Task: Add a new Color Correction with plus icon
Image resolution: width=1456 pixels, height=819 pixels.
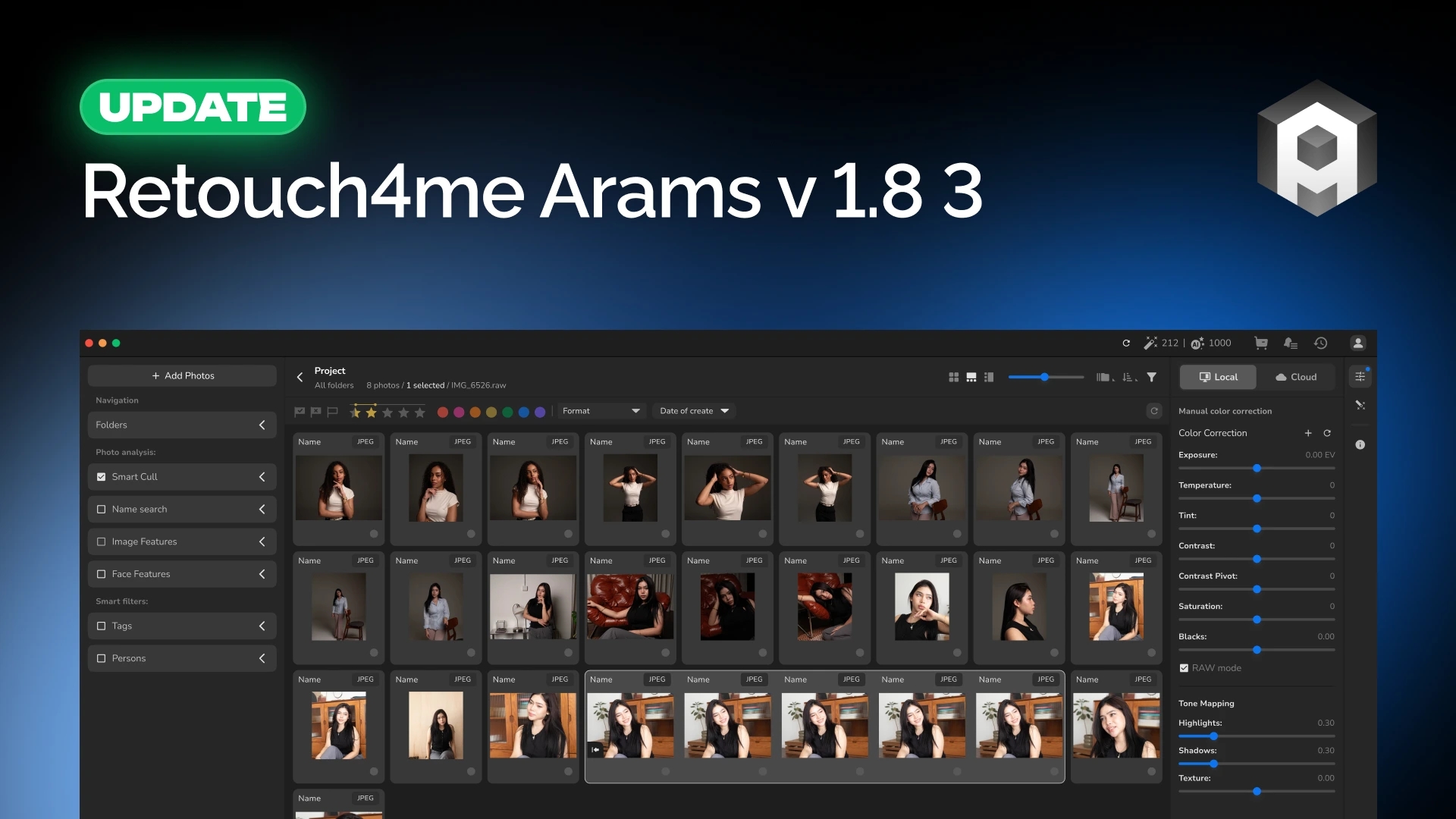Action: pos(1308,433)
